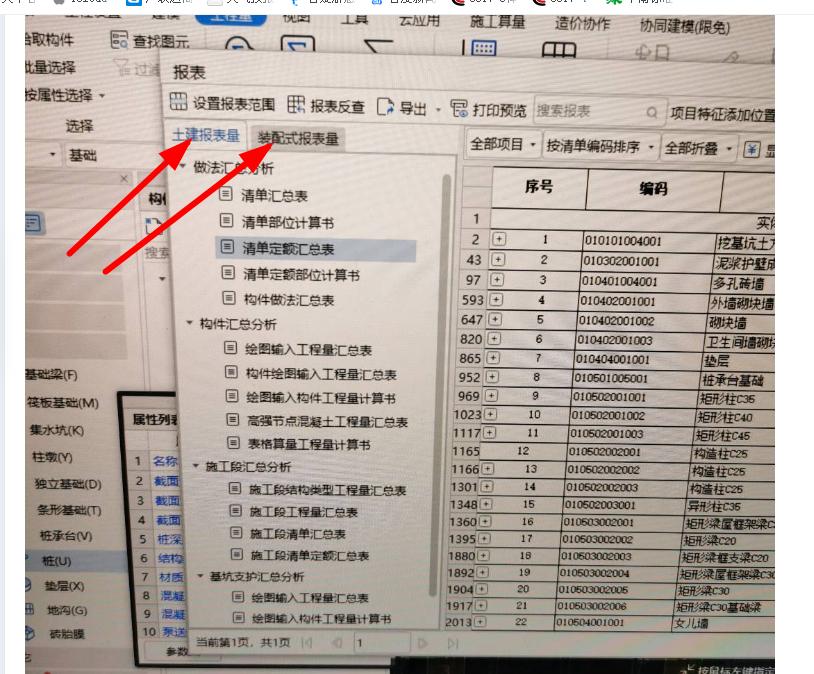Open the 协同建模(限免) ribbon tab
814x674 pixels.
tap(684, 26)
